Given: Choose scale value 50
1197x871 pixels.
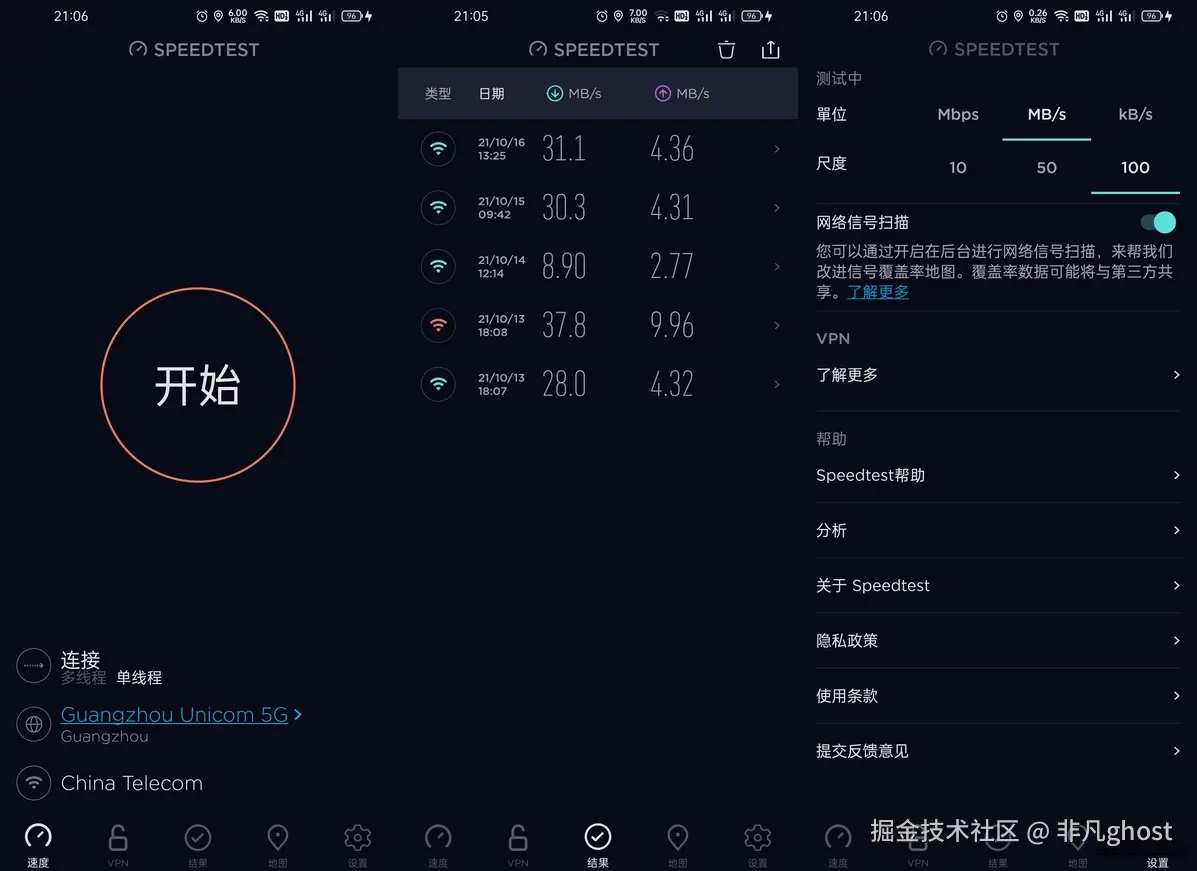Looking at the screenshot, I should tap(1047, 167).
